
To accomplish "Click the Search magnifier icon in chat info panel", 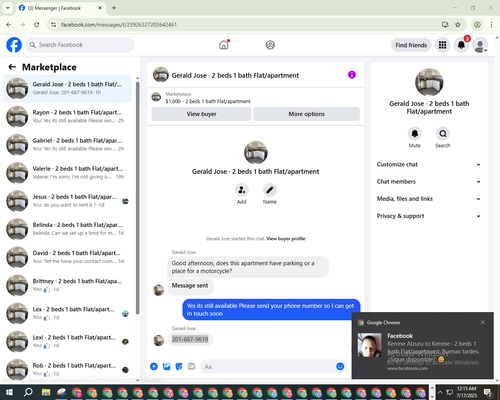I will point(442,134).
